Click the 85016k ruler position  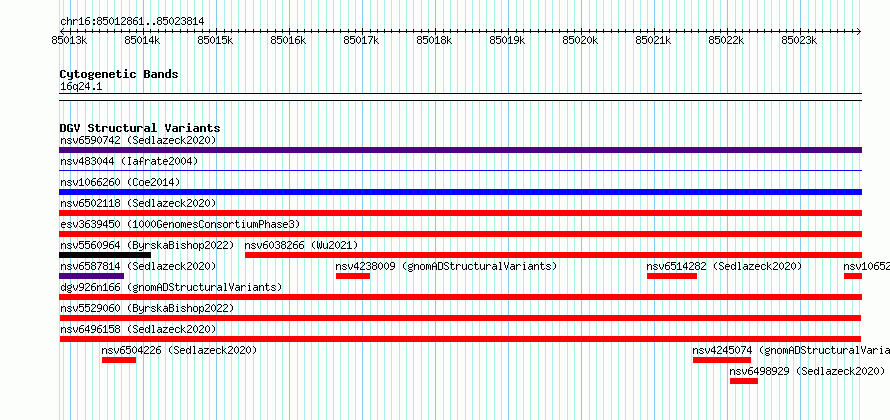click(288, 40)
